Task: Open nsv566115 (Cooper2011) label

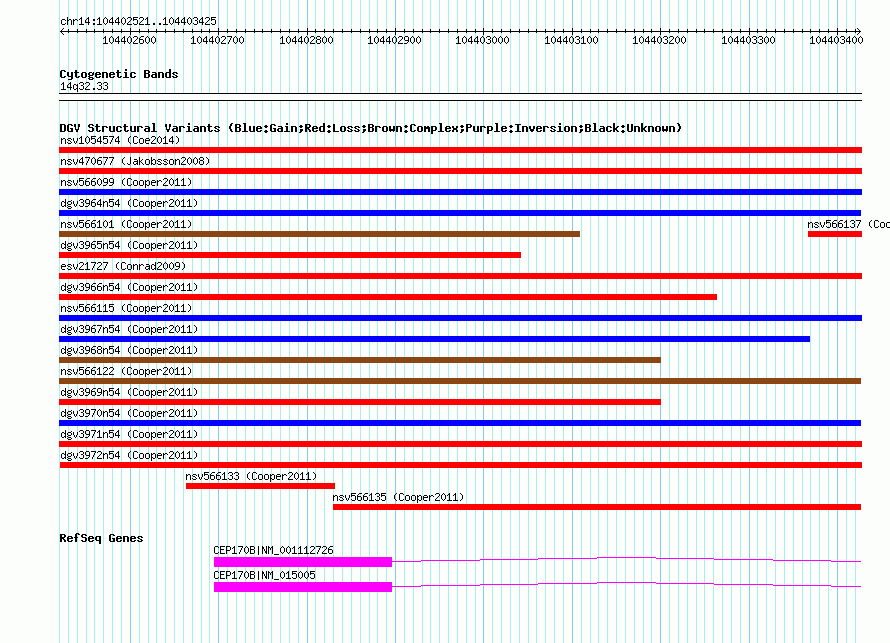Action: (126, 308)
